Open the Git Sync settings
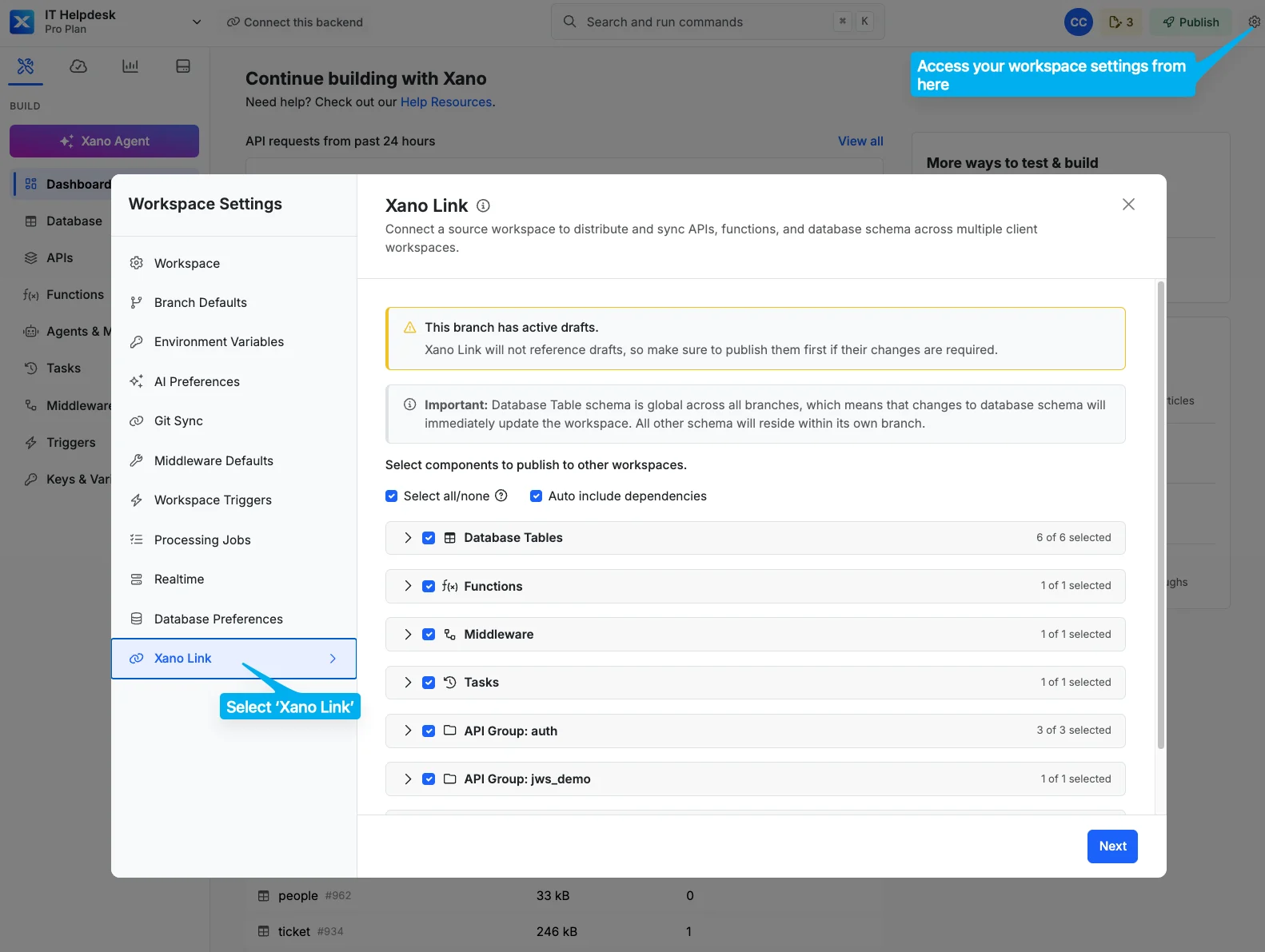This screenshot has height=952, width=1265. 233,421
